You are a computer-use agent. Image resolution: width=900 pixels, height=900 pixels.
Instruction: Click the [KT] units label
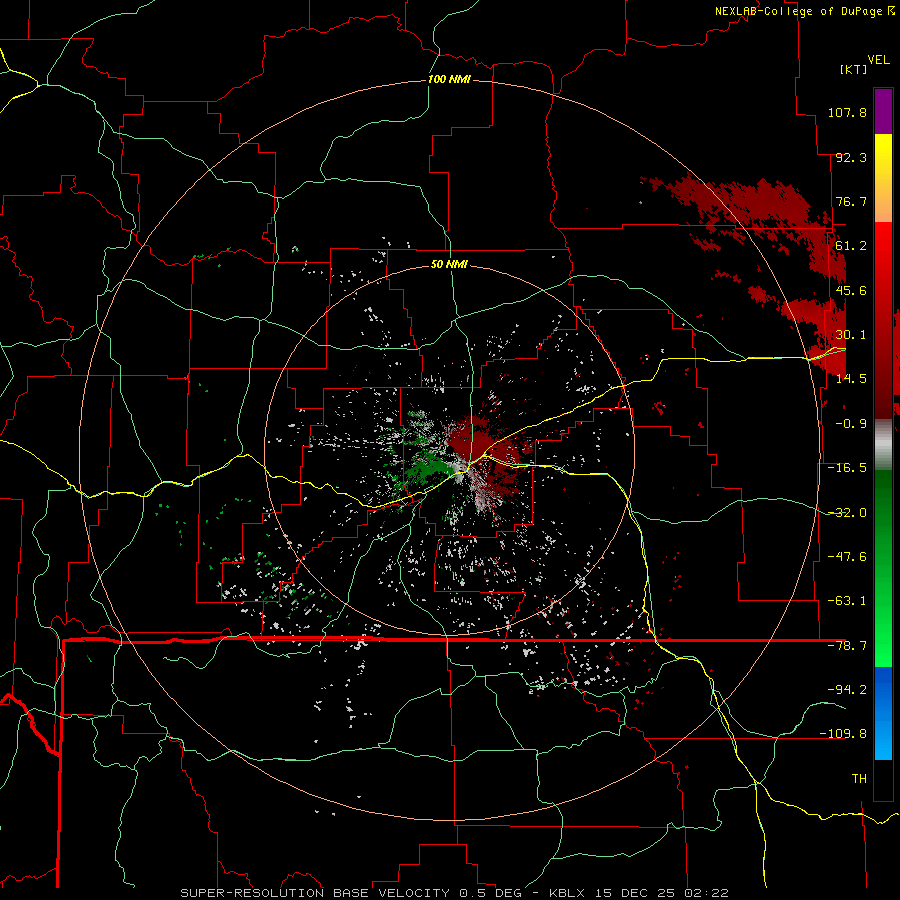pyautogui.click(x=854, y=69)
